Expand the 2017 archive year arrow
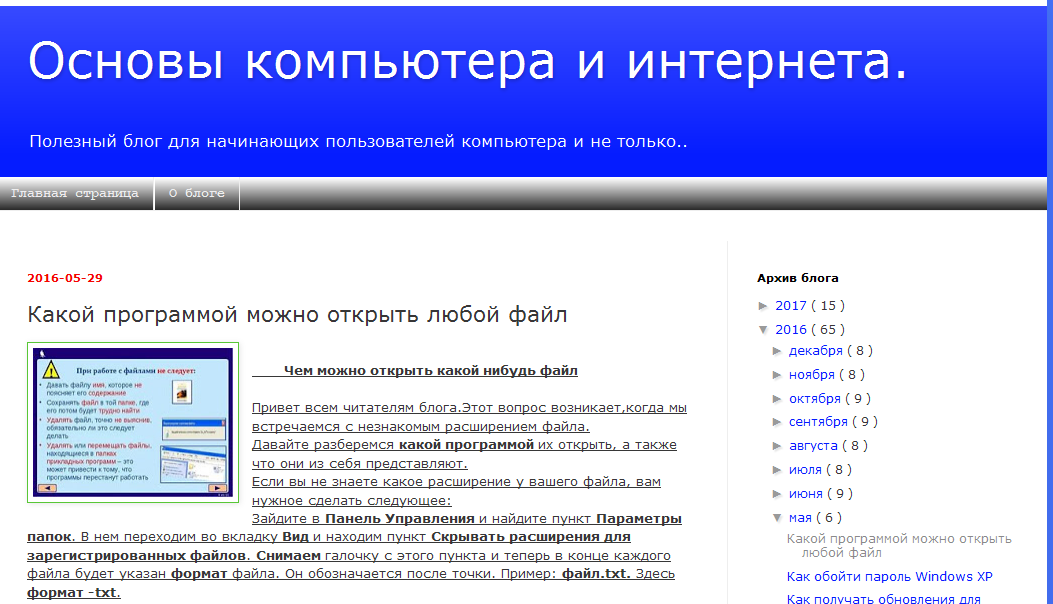 764,306
